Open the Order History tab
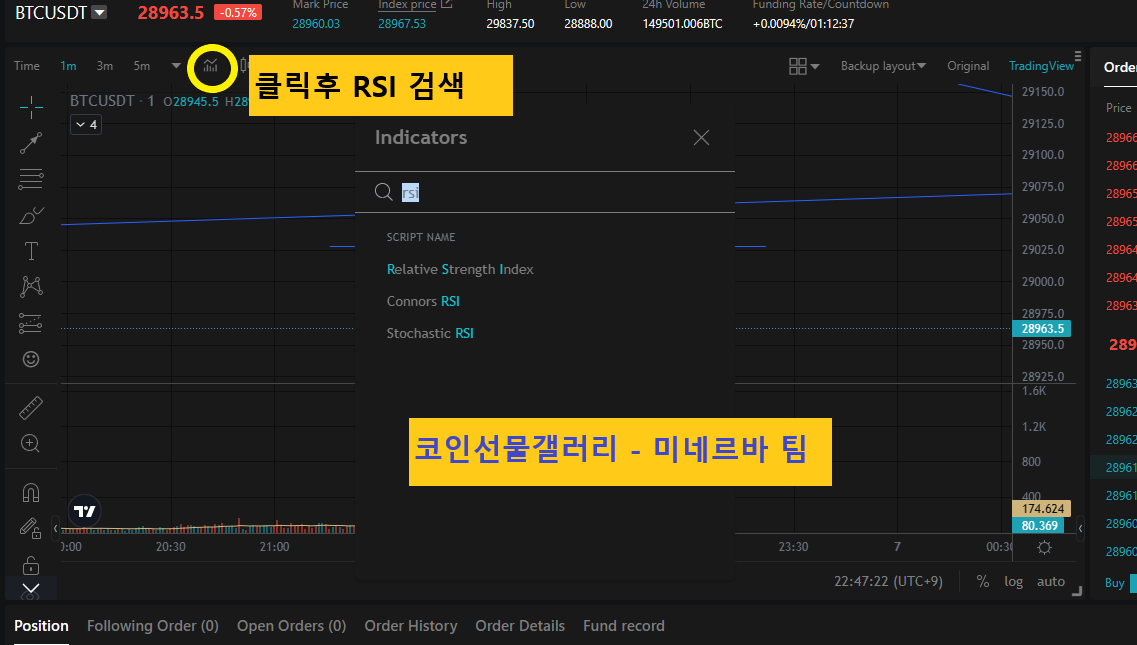This screenshot has width=1137, height=645. 410,625
